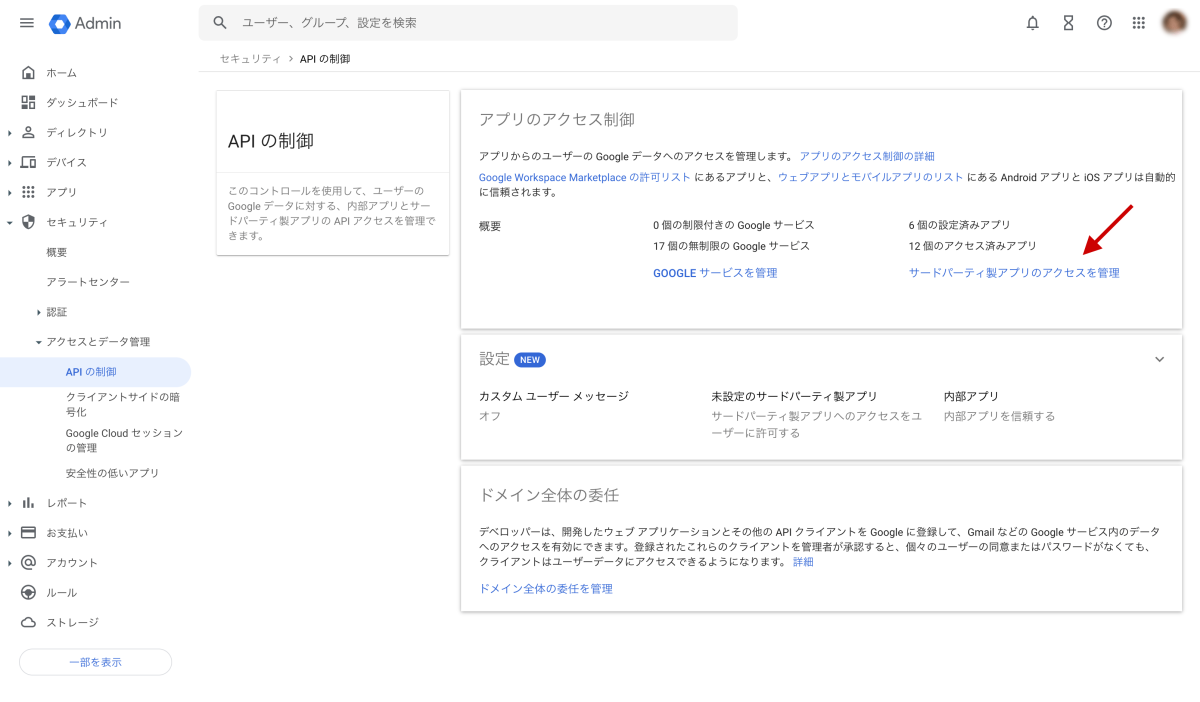This screenshot has width=1200, height=702.
Task: Click the ストレージ cloud icon
Action: pos(28,622)
